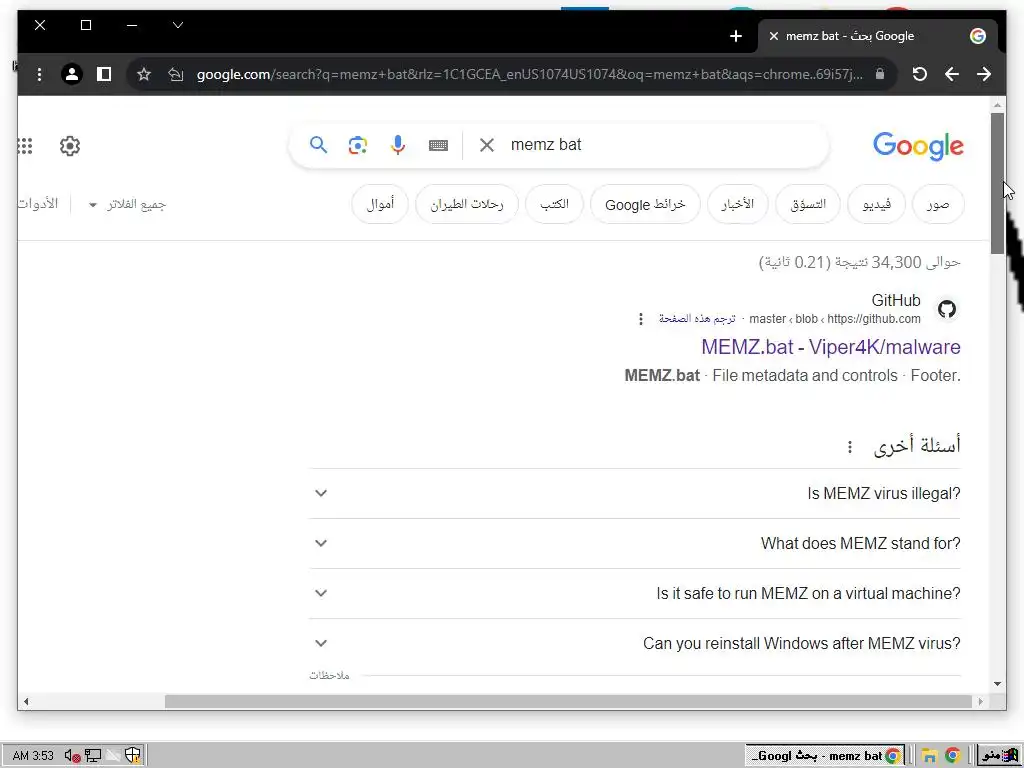Go forward with the right arrow

pyautogui.click(x=984, y=74)
